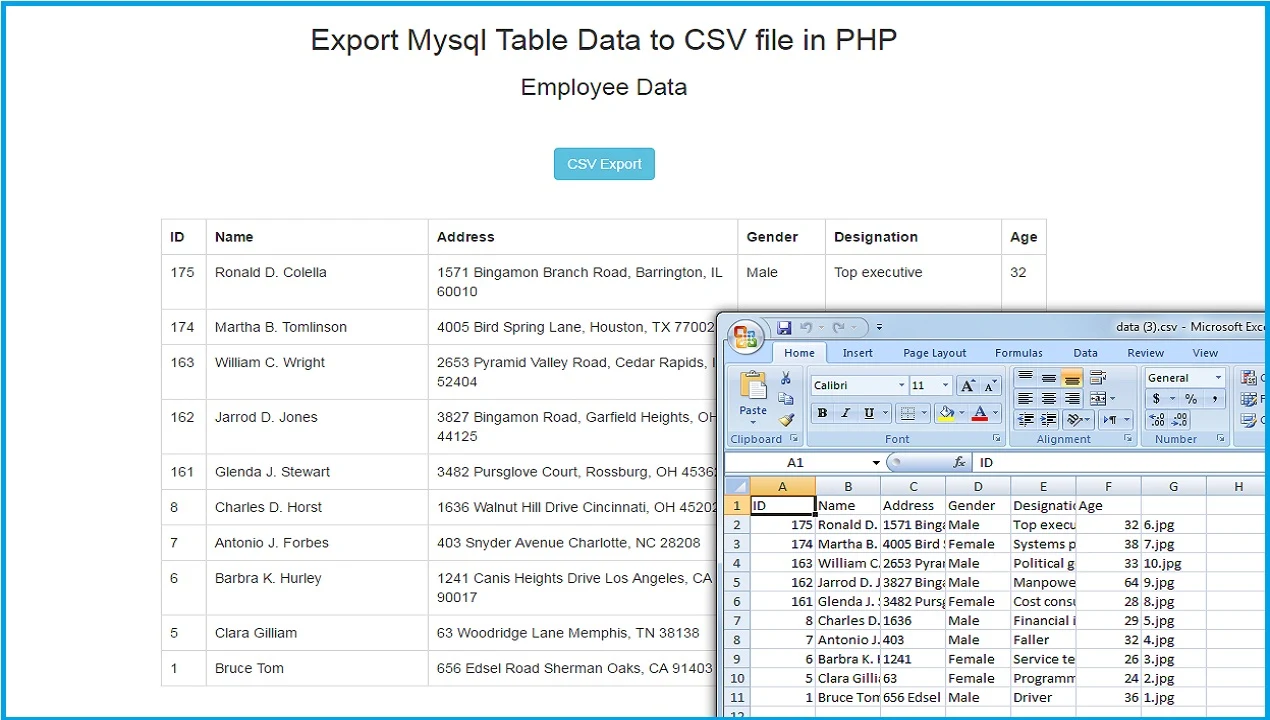Viewport: 1270px width, 720px height.
Task: Select cell containing 6.jpg in column G
Action: (x=1173, y=525)
